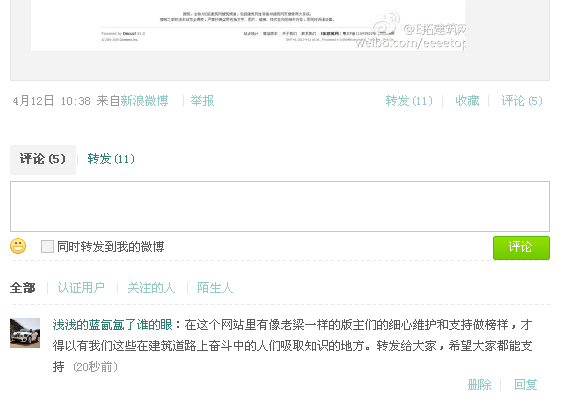Filter comments by 认证用户

point(81,288)
